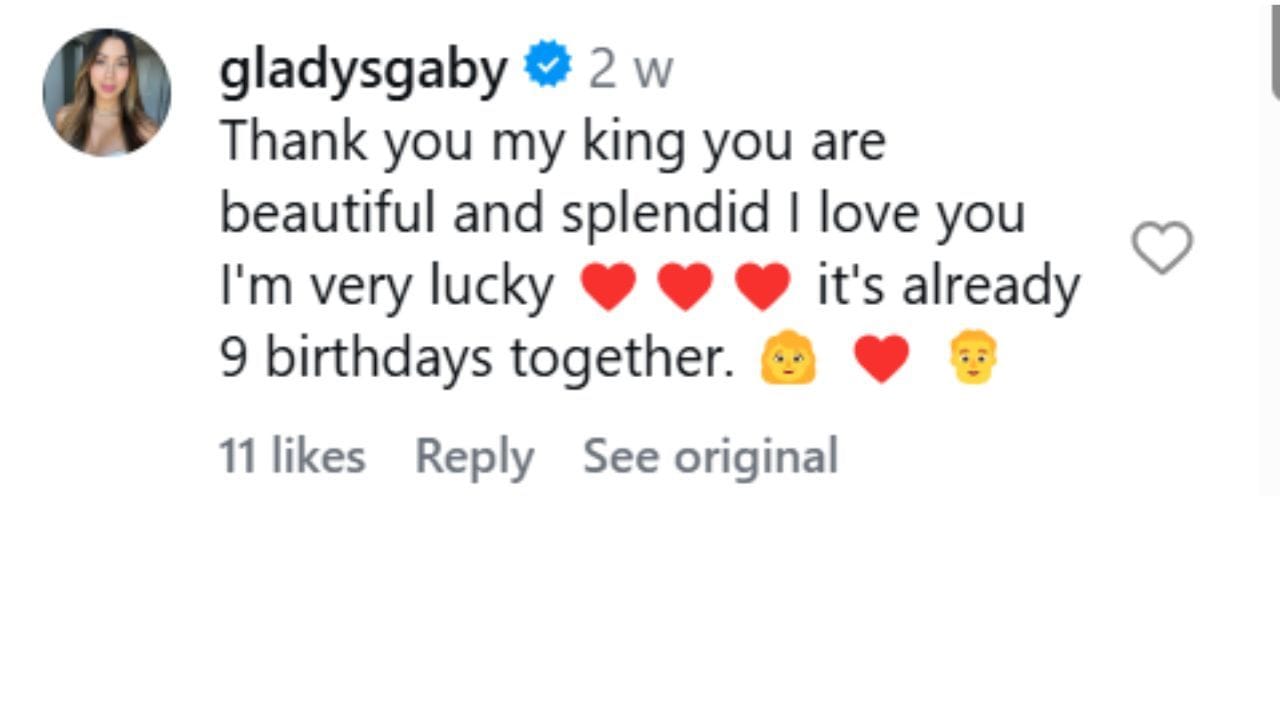Open the likes list via '11 likes'
Viewport: 1280px width, 720px height.
tap(291, 456)
